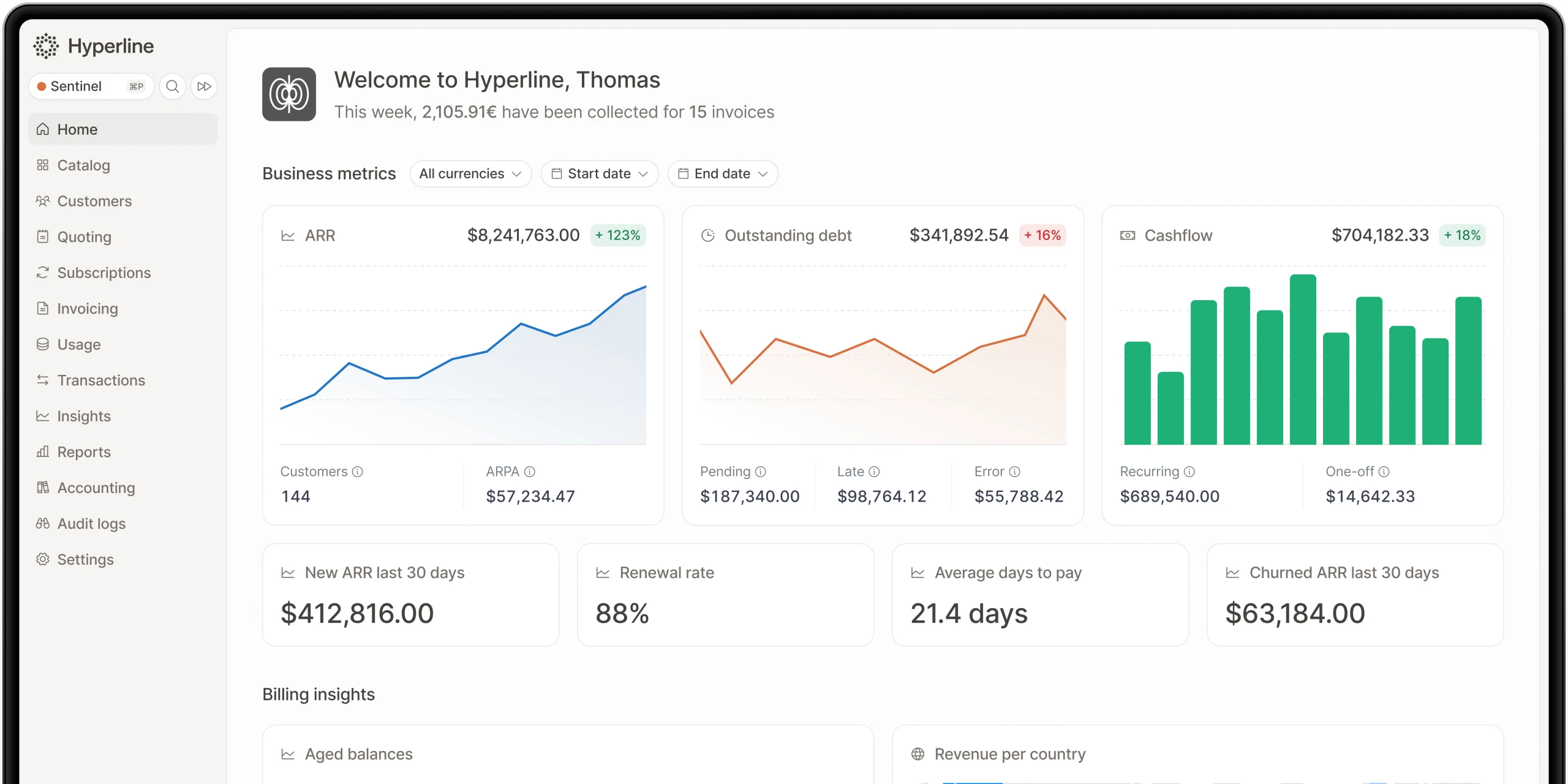Click the info icon beside One-off
Viewport: 1568px width, 784px height.
pos(1384,472)
